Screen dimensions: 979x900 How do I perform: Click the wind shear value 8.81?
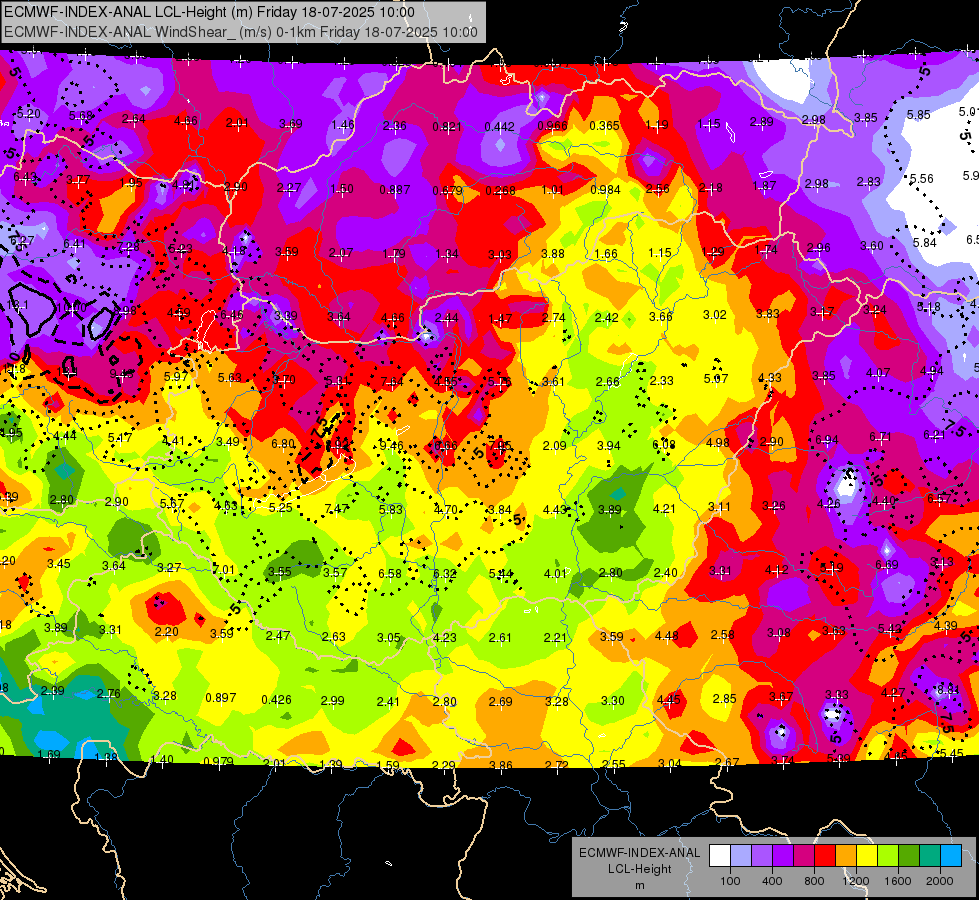point(948,689)
